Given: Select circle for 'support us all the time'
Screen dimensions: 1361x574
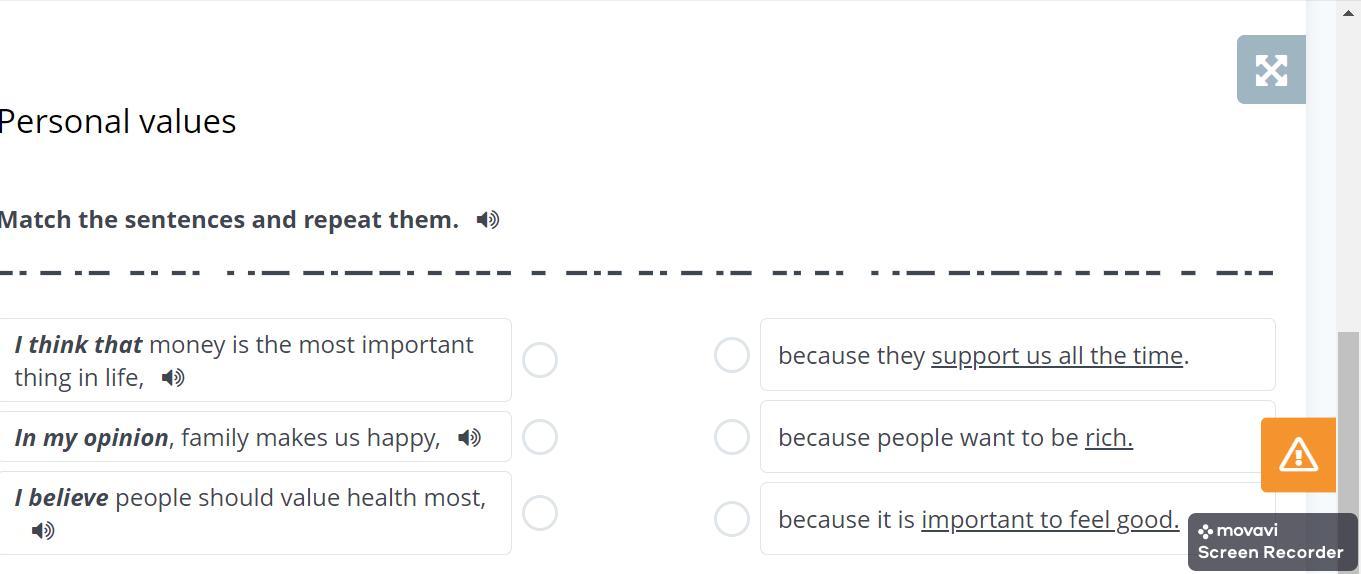Looking at the screenshot, I should [x=732, y=355].
